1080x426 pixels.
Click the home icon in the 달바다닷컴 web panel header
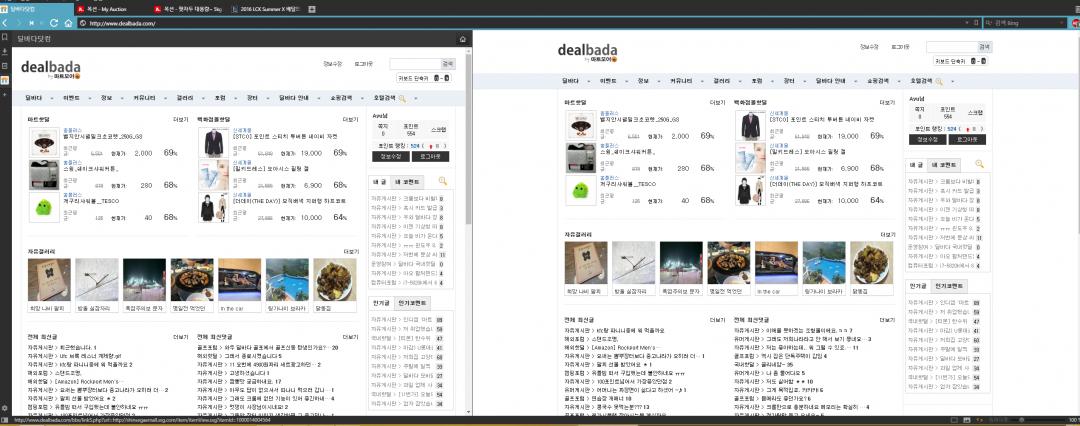(x=462, y=39)
